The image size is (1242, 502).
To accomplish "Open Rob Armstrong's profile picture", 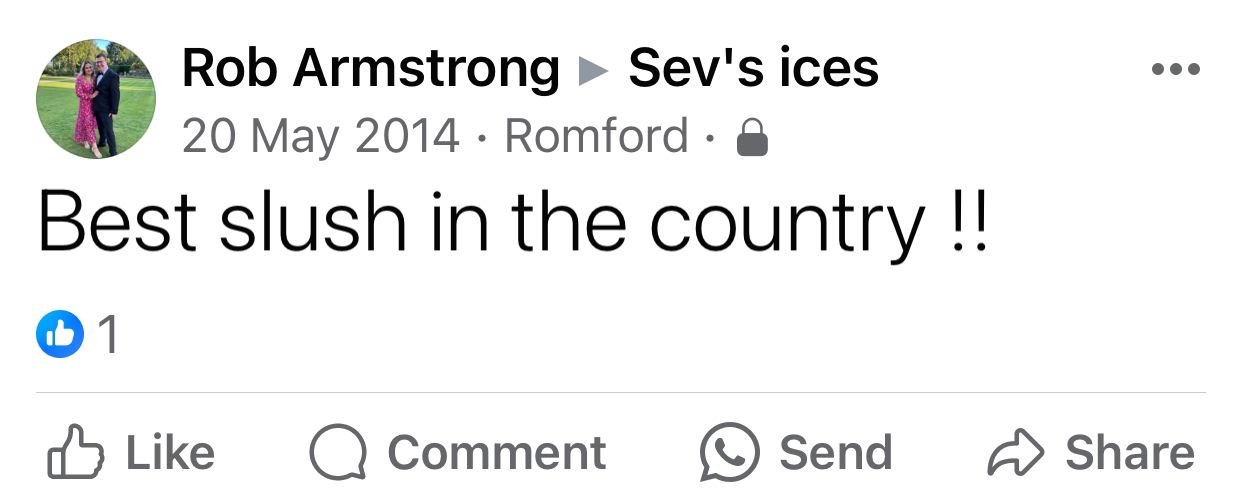I will (x=96, y=99).
